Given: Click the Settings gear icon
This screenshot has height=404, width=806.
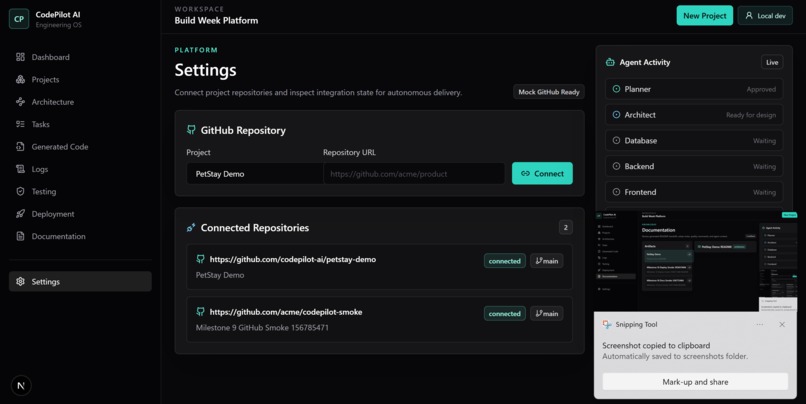Looking at the screenshot, I should [21, 281].
